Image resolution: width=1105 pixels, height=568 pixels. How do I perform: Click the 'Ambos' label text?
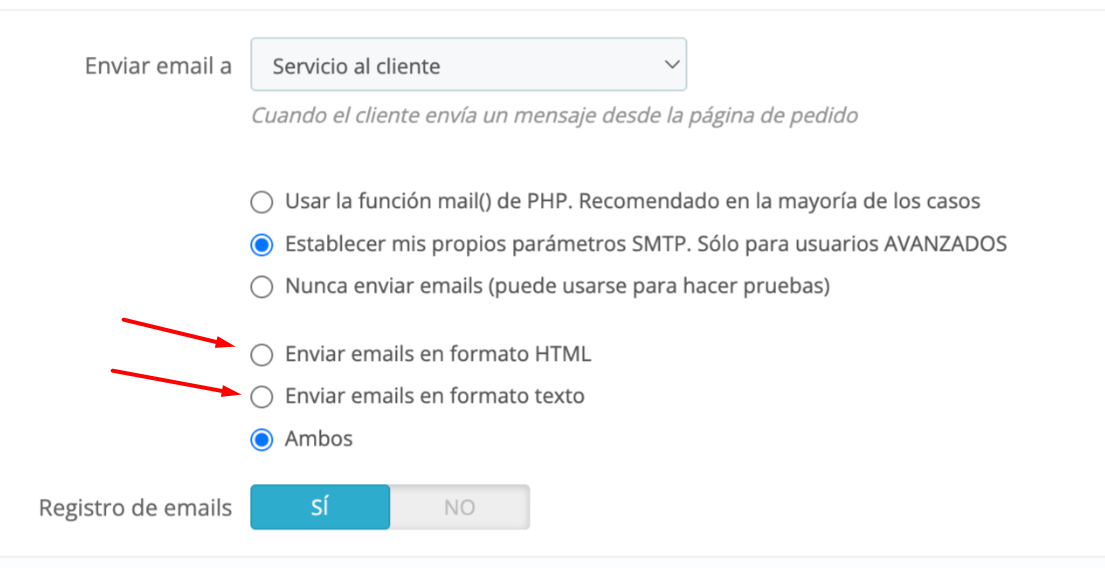319,438
